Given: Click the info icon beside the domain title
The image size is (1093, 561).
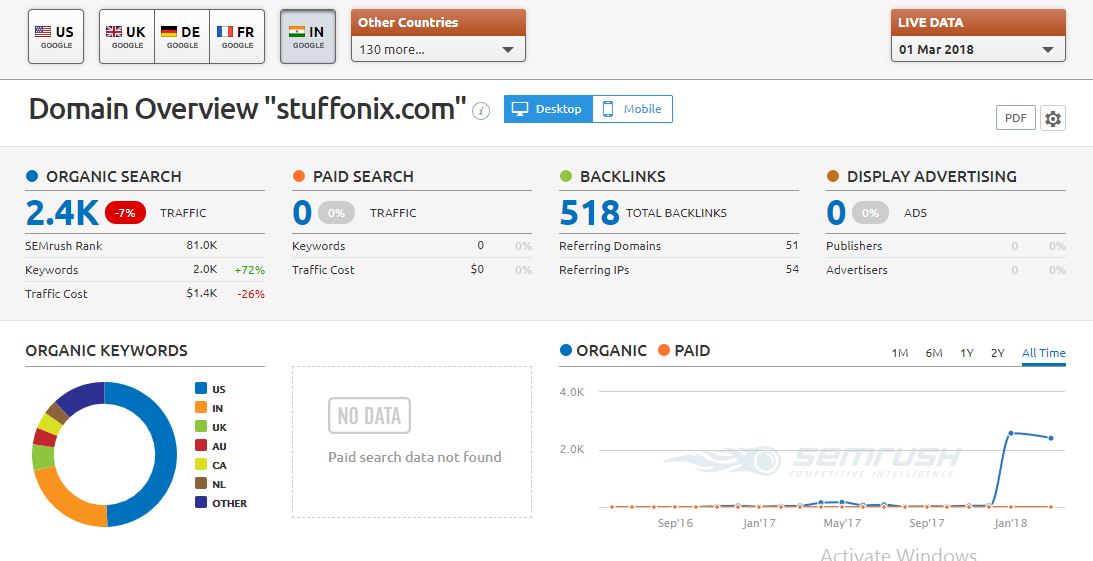Looking at the screenshot, I should [x=481, y=111].
